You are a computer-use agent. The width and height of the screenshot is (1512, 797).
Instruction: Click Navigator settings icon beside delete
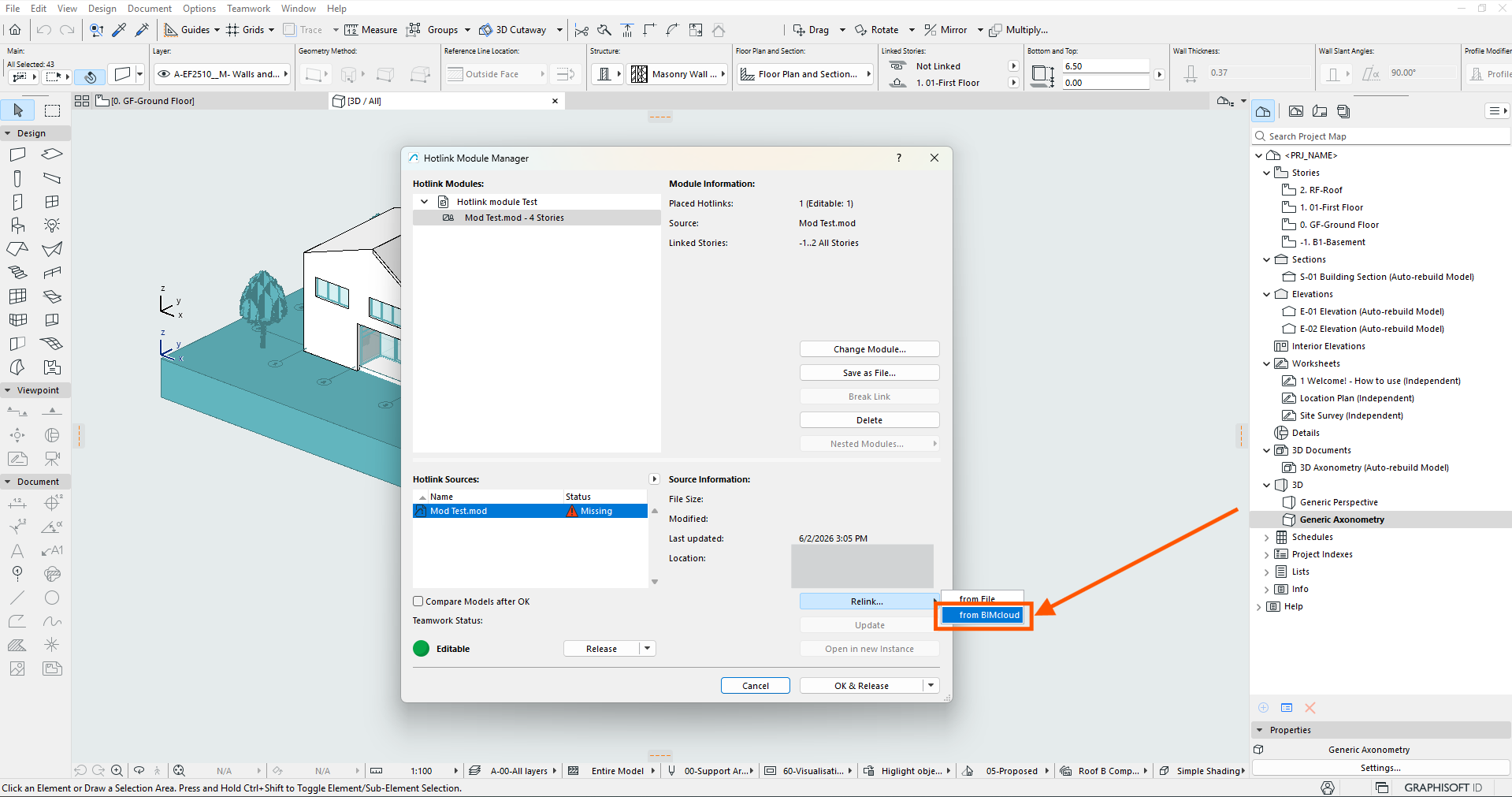(1287, 708)
